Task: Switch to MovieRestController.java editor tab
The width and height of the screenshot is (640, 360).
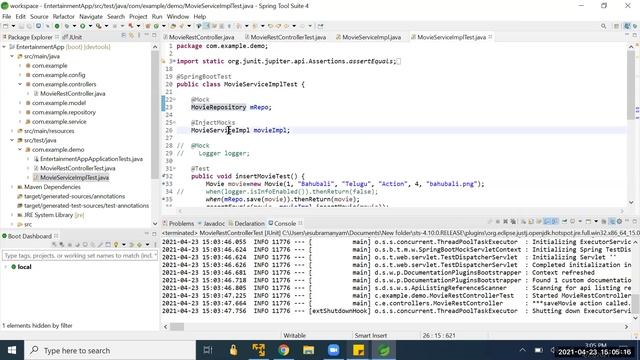Action: [x=201, y=37]
